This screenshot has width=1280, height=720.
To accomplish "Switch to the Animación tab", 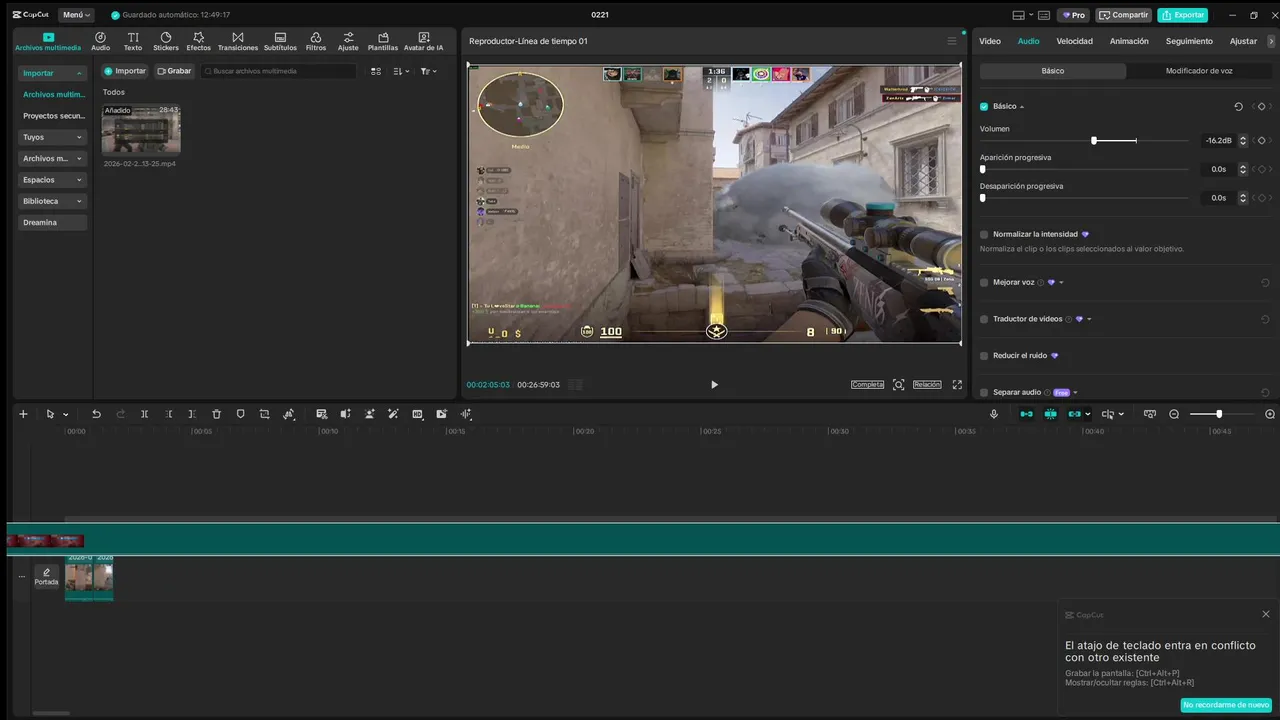I will pyautogui.click(x=1129, y=41).
